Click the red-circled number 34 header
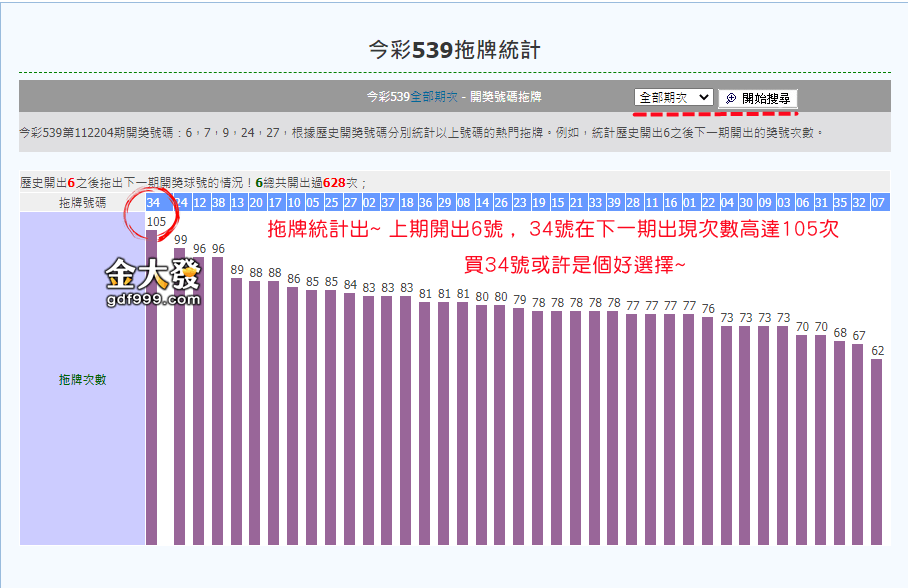Screen dimensions: 908x588 153,202
